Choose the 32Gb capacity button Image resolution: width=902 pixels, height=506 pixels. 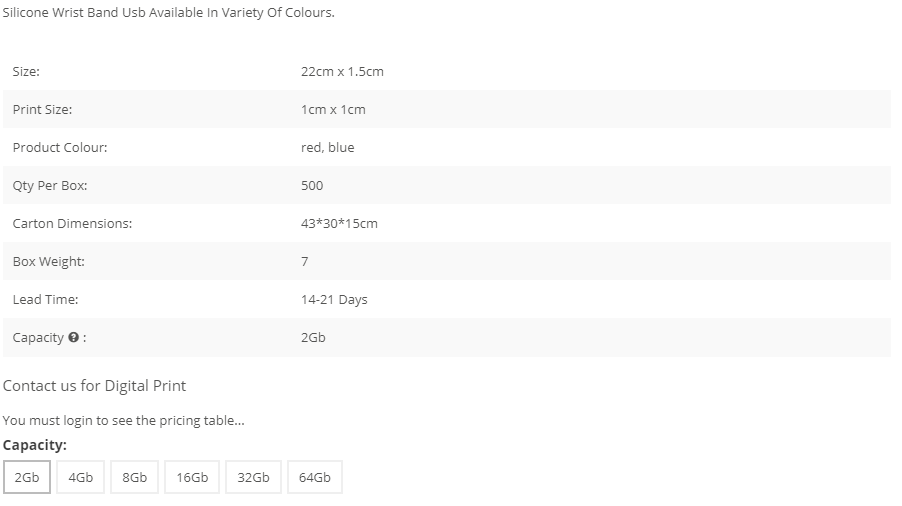[x=253, y=477]
